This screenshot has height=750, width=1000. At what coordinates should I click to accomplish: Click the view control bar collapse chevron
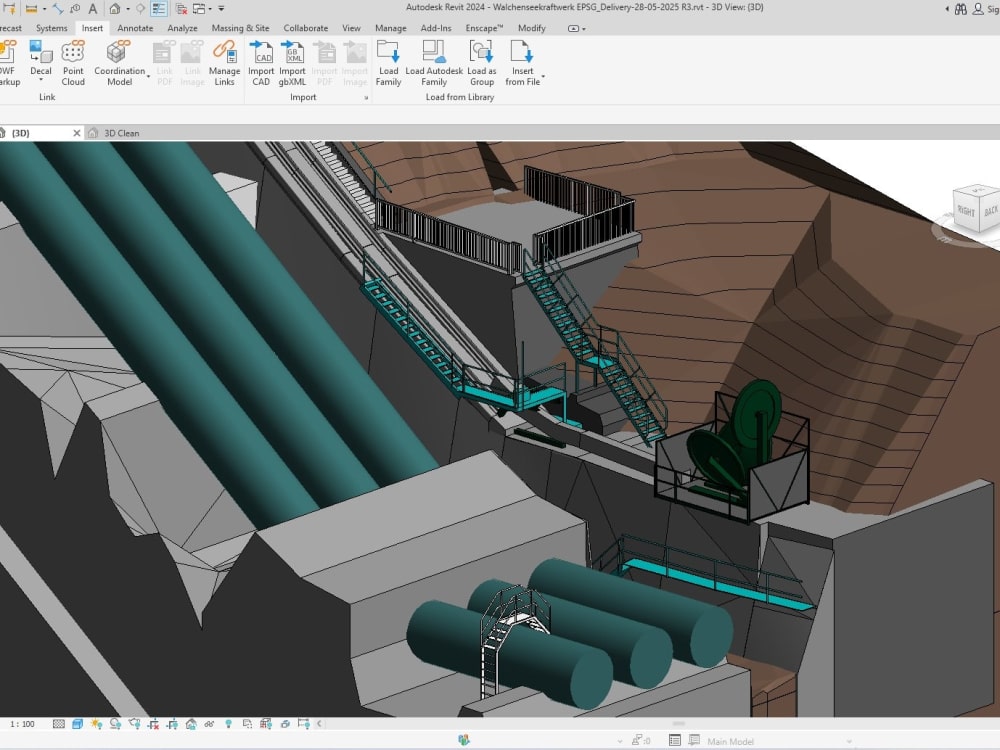(320, 724)
